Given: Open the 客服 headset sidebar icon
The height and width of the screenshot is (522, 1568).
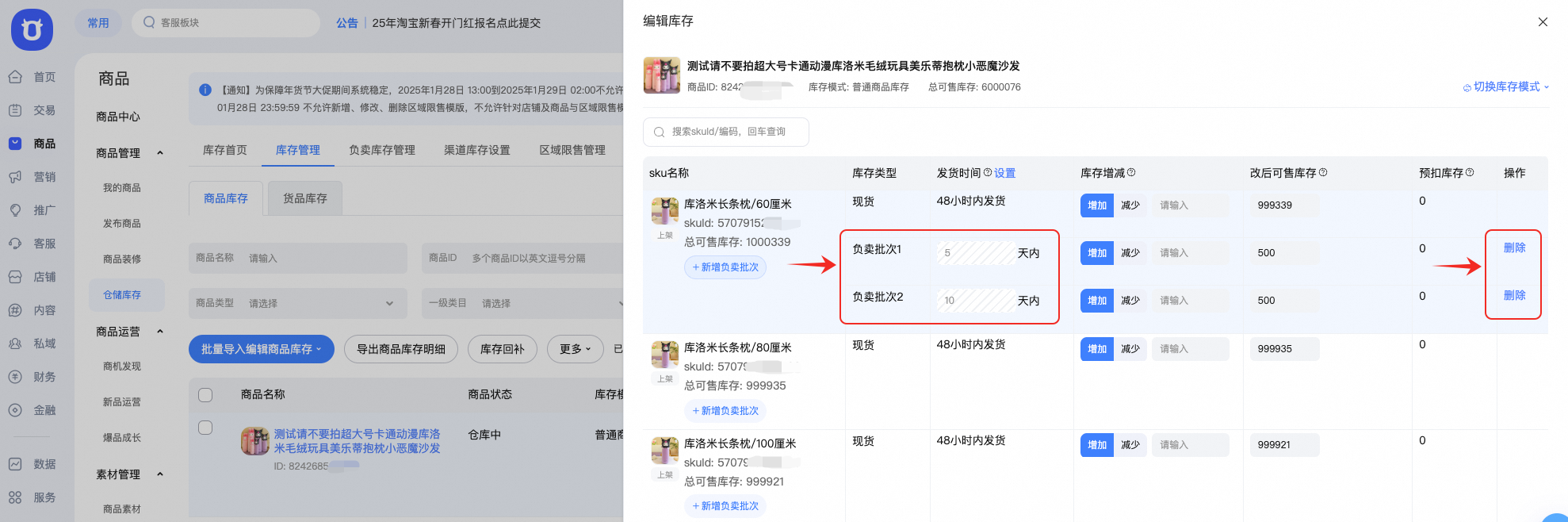Looking at the screenshot, I should [x=15, y=244].
